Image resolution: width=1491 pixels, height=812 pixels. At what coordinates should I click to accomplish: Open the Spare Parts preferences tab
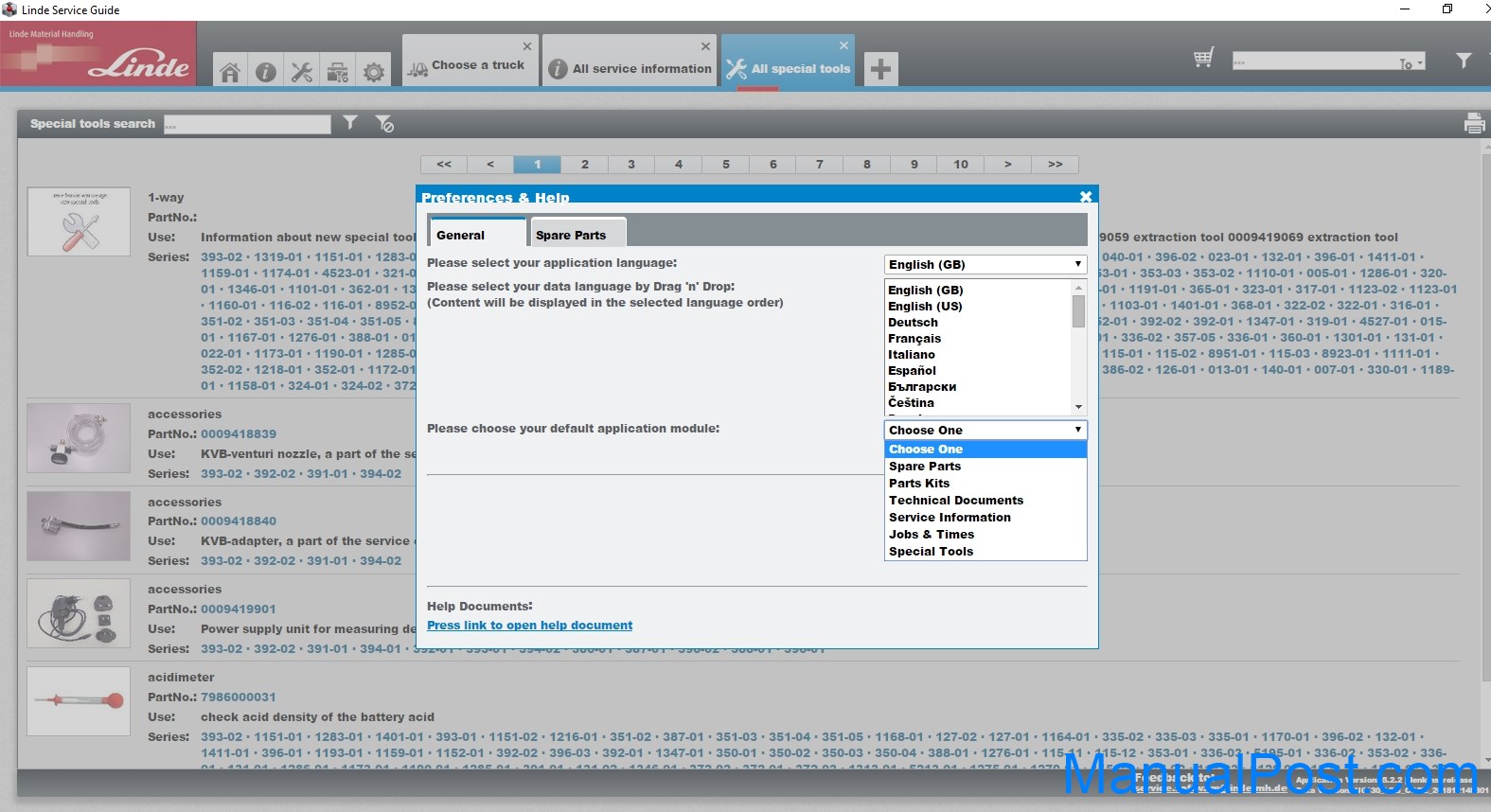coord(577,234)
